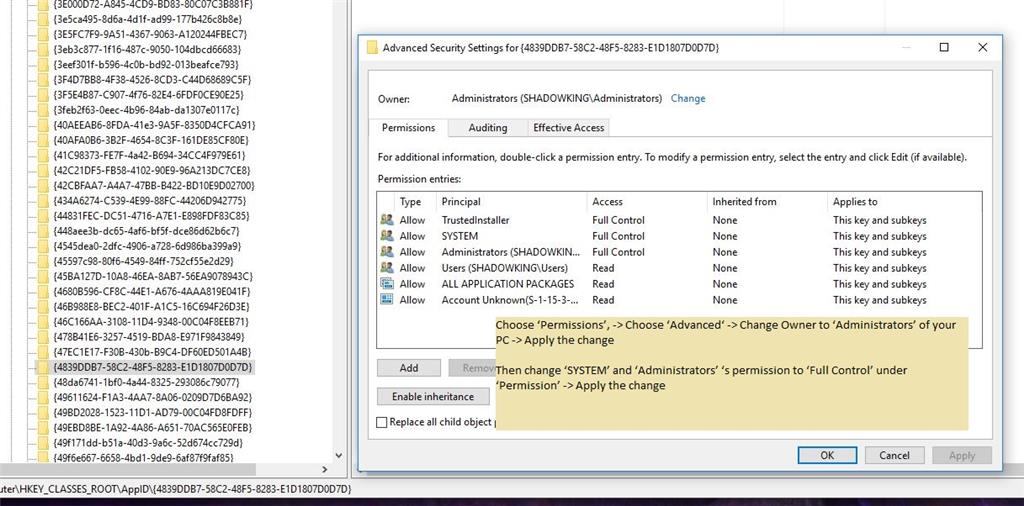Screen dimensions: 1024x506
Task: Sort by the Principal column header
Action: point(512,202)
